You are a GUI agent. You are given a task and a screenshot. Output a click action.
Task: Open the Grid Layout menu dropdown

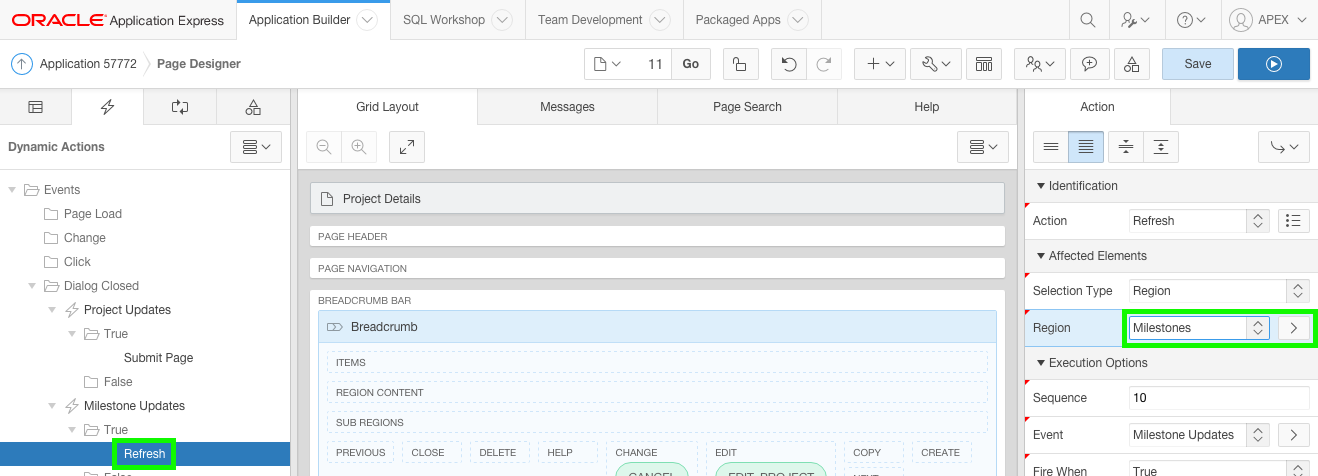tap(982, 147)
